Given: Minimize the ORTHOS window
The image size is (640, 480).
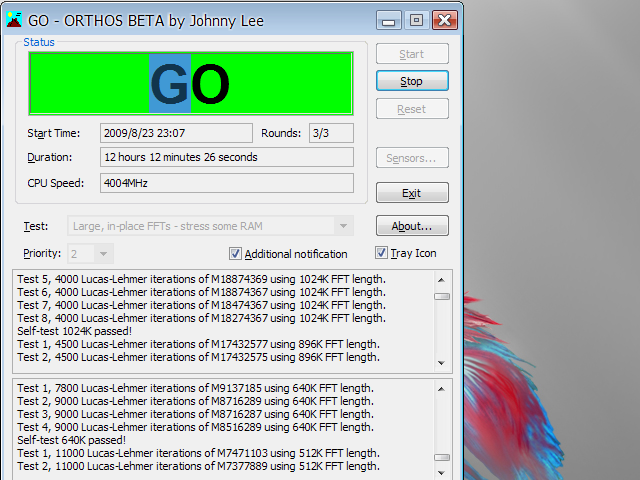Looking at the screenshot, I should pyautogui.click(x=389, y=20).
